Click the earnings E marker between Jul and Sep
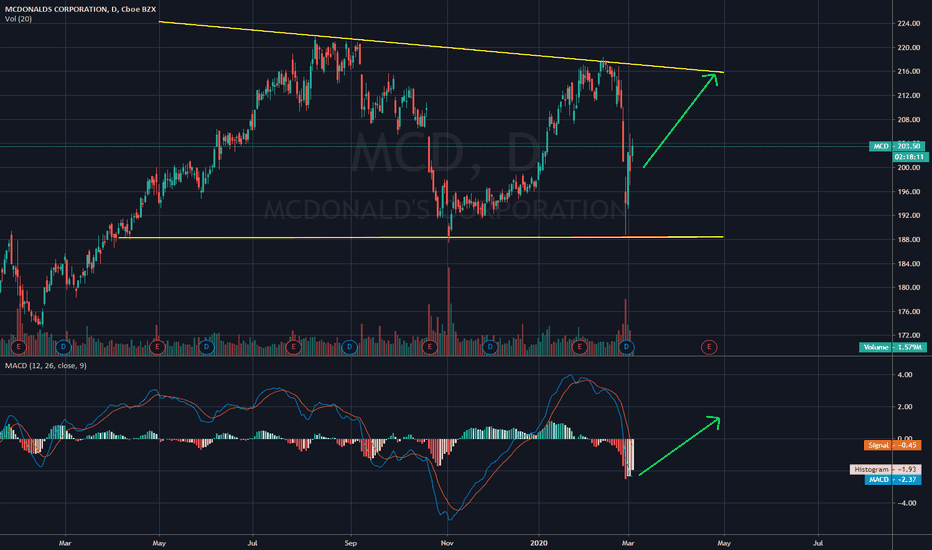The image size is (932, 550). (293, 347)
